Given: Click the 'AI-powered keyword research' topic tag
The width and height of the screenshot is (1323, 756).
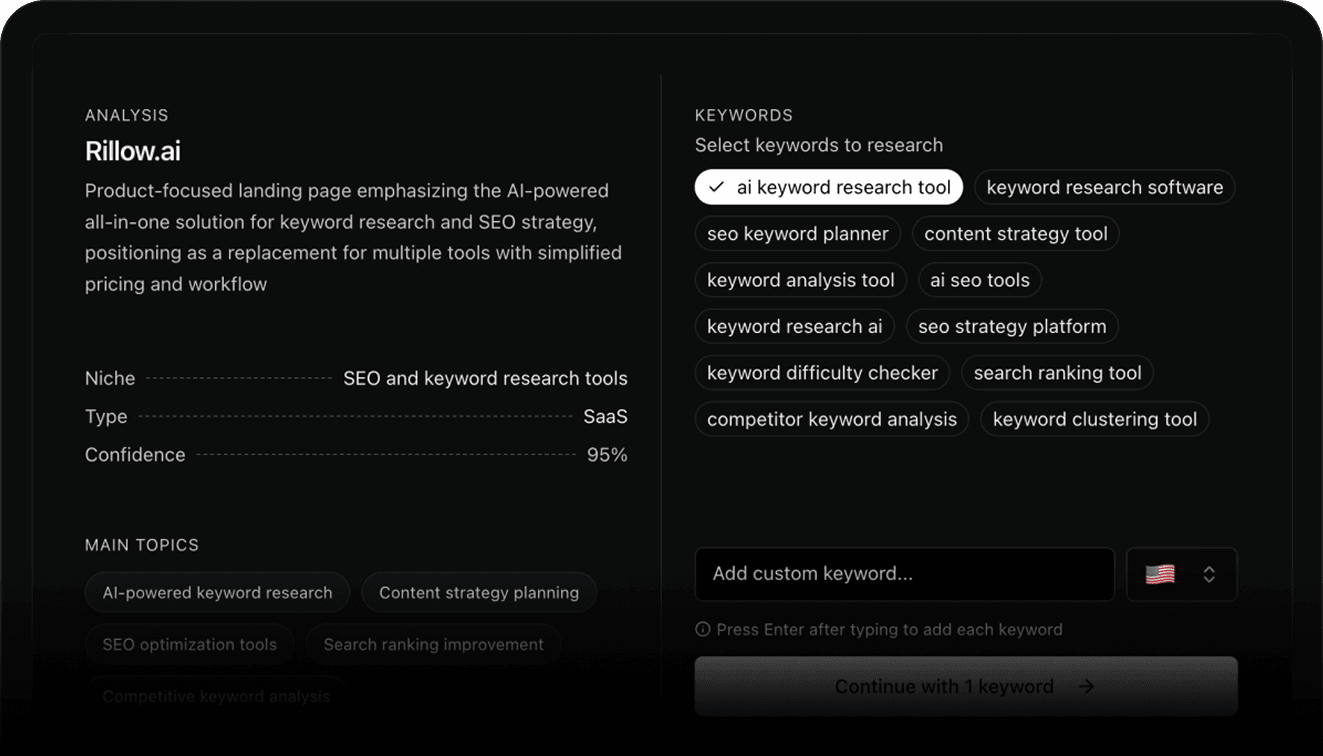Looking at the screenshot, I should click(217, 592).
